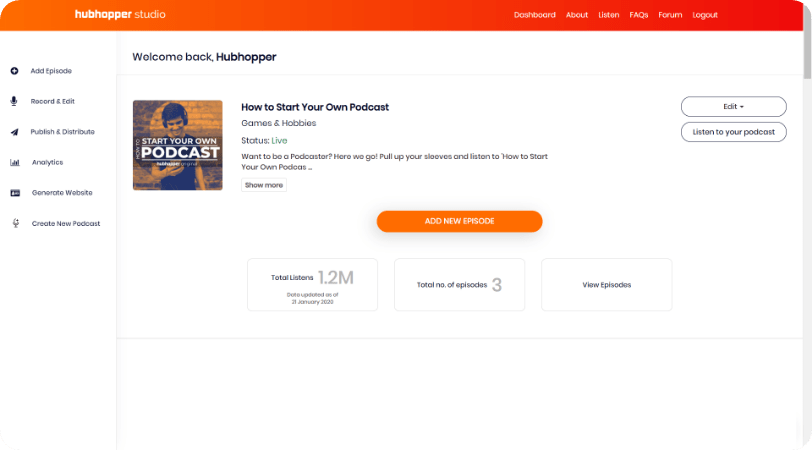Go to Publish & Distribute section
The height and width of the screenshot is (450, 812).
click(62, 132)
